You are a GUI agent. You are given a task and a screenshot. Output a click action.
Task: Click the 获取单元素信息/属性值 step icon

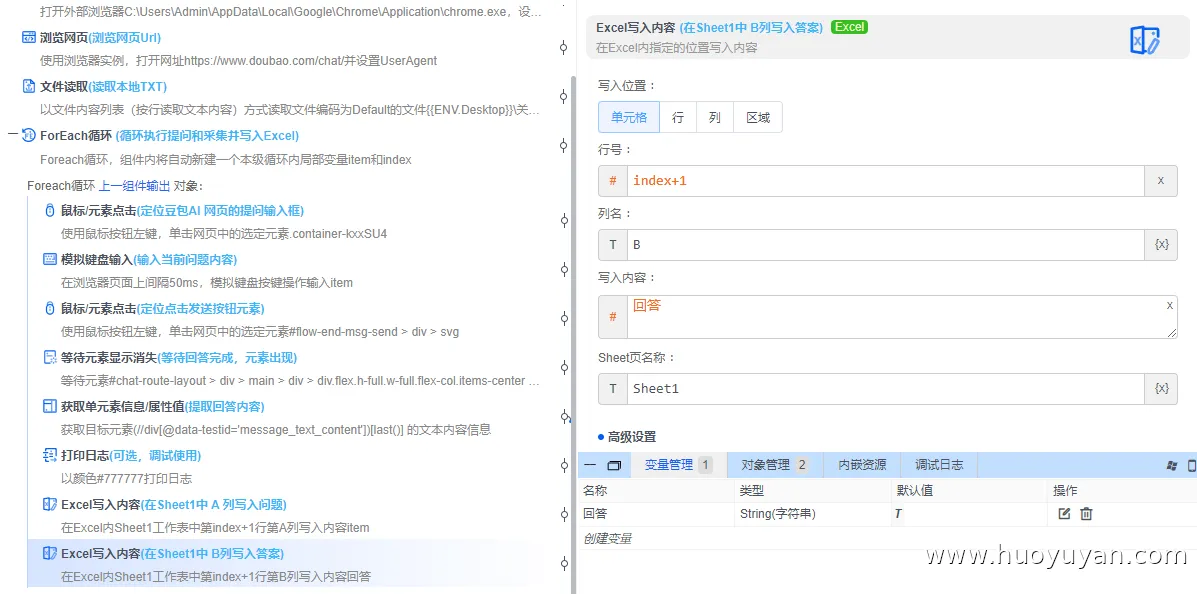[50, 406]
